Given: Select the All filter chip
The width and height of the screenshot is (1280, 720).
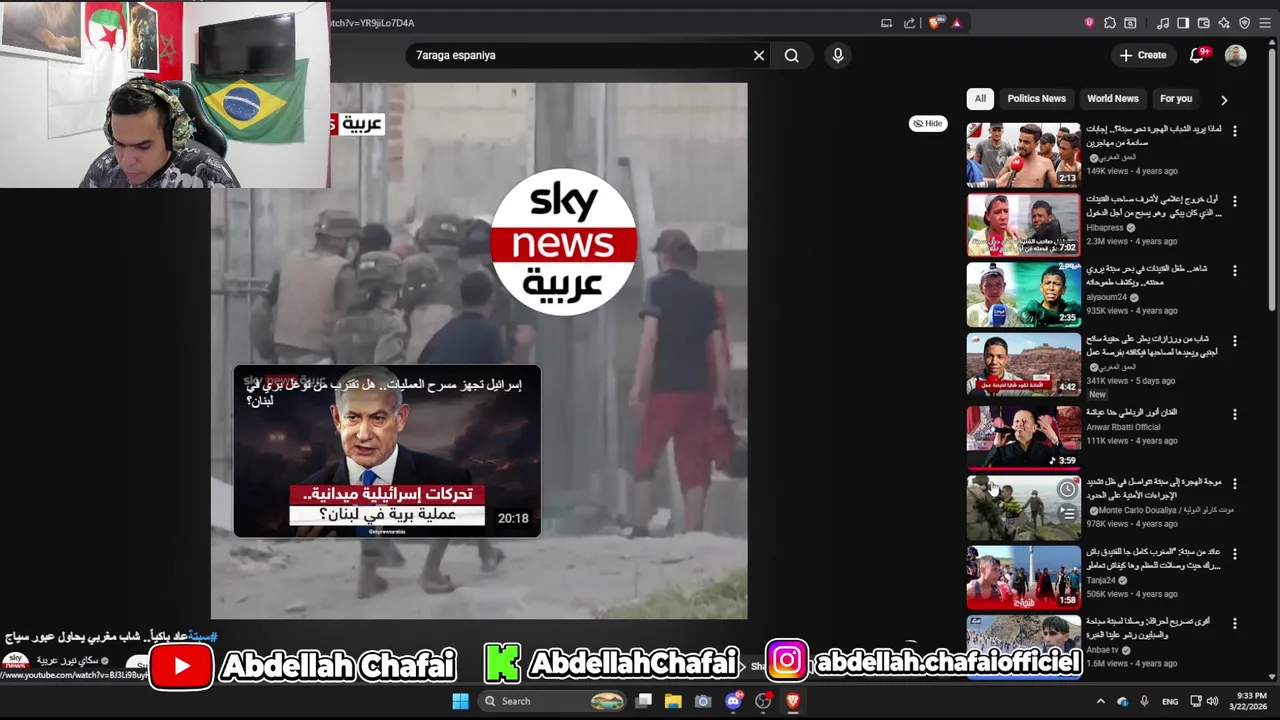Looking at the screenshot, I should 980,99.
